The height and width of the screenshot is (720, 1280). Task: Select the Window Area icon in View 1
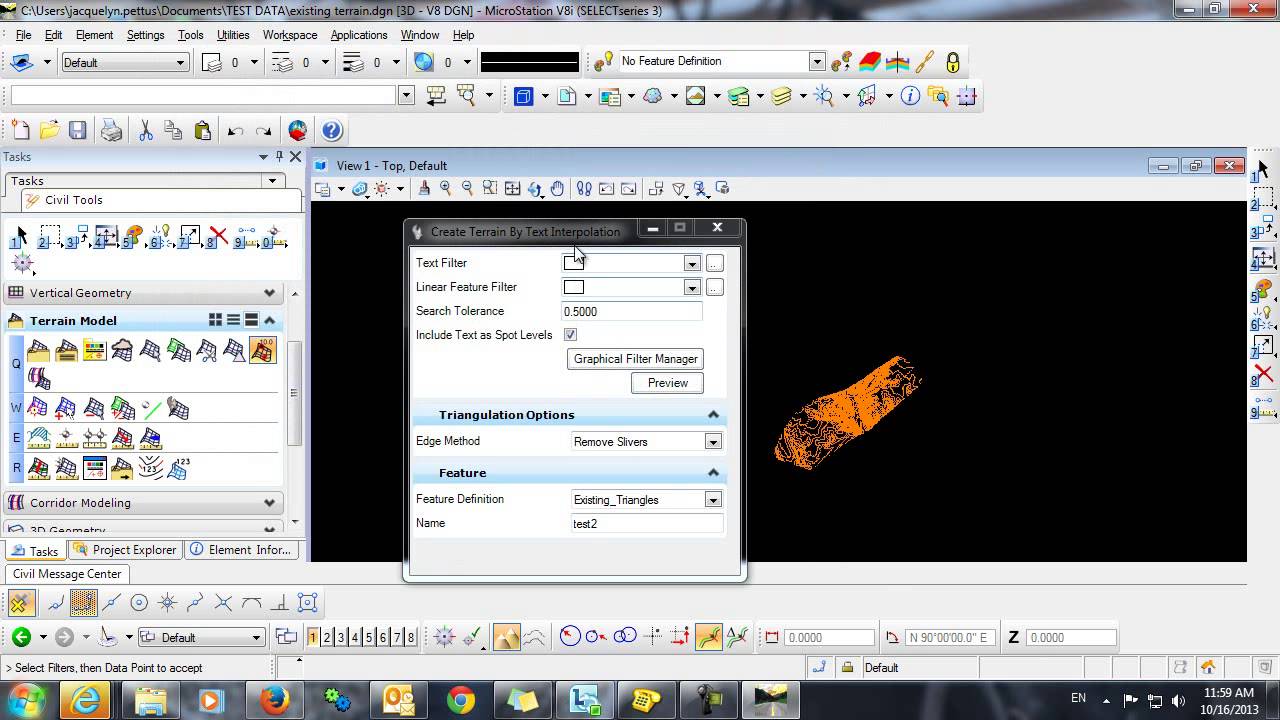(489, 188)
